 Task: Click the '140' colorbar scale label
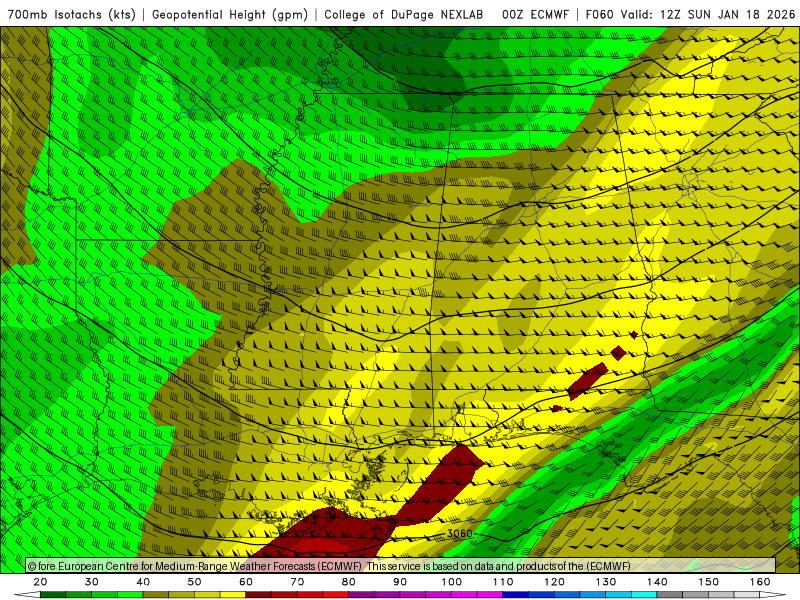pos(657,582)
